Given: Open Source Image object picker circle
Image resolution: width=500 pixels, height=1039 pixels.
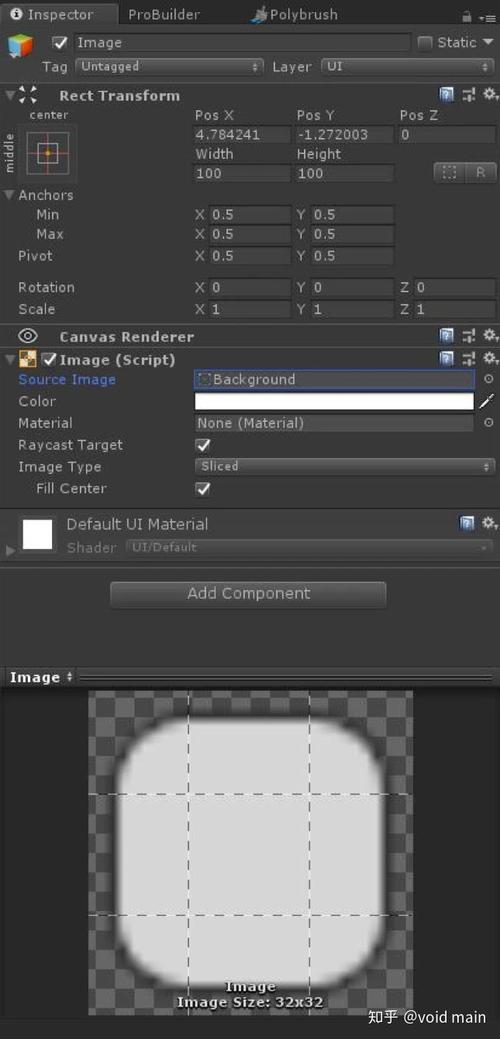Looking at the screenshot, I should click(x=488, y=380).
